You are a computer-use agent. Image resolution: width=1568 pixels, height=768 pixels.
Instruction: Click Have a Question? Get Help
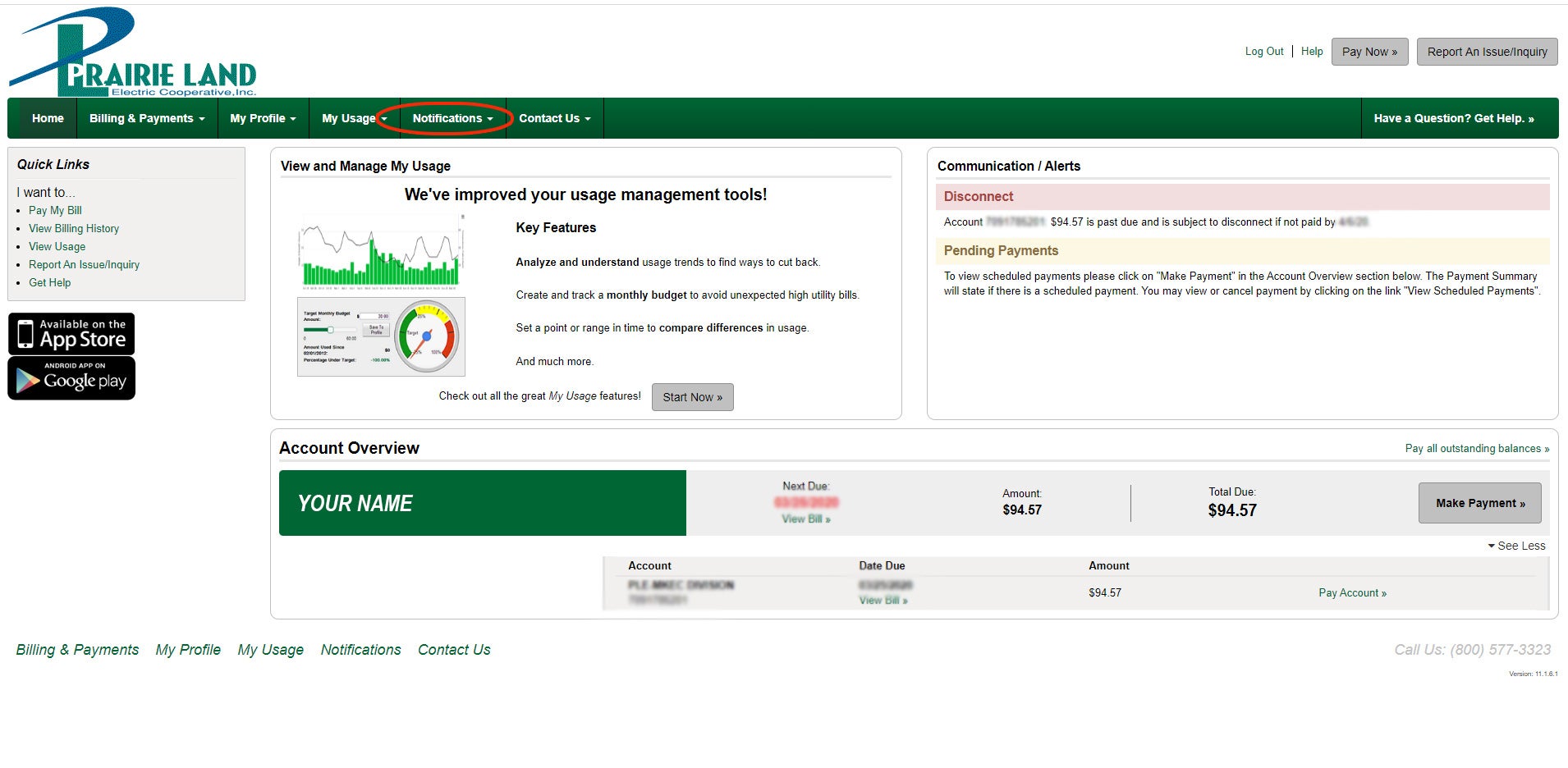[1454, 118]
